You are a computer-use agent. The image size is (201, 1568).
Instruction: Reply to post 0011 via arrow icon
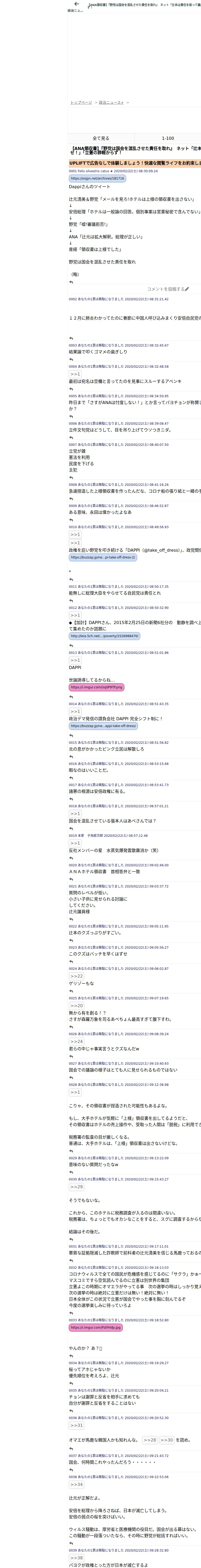pyautogui.click(x=71, y=600)
